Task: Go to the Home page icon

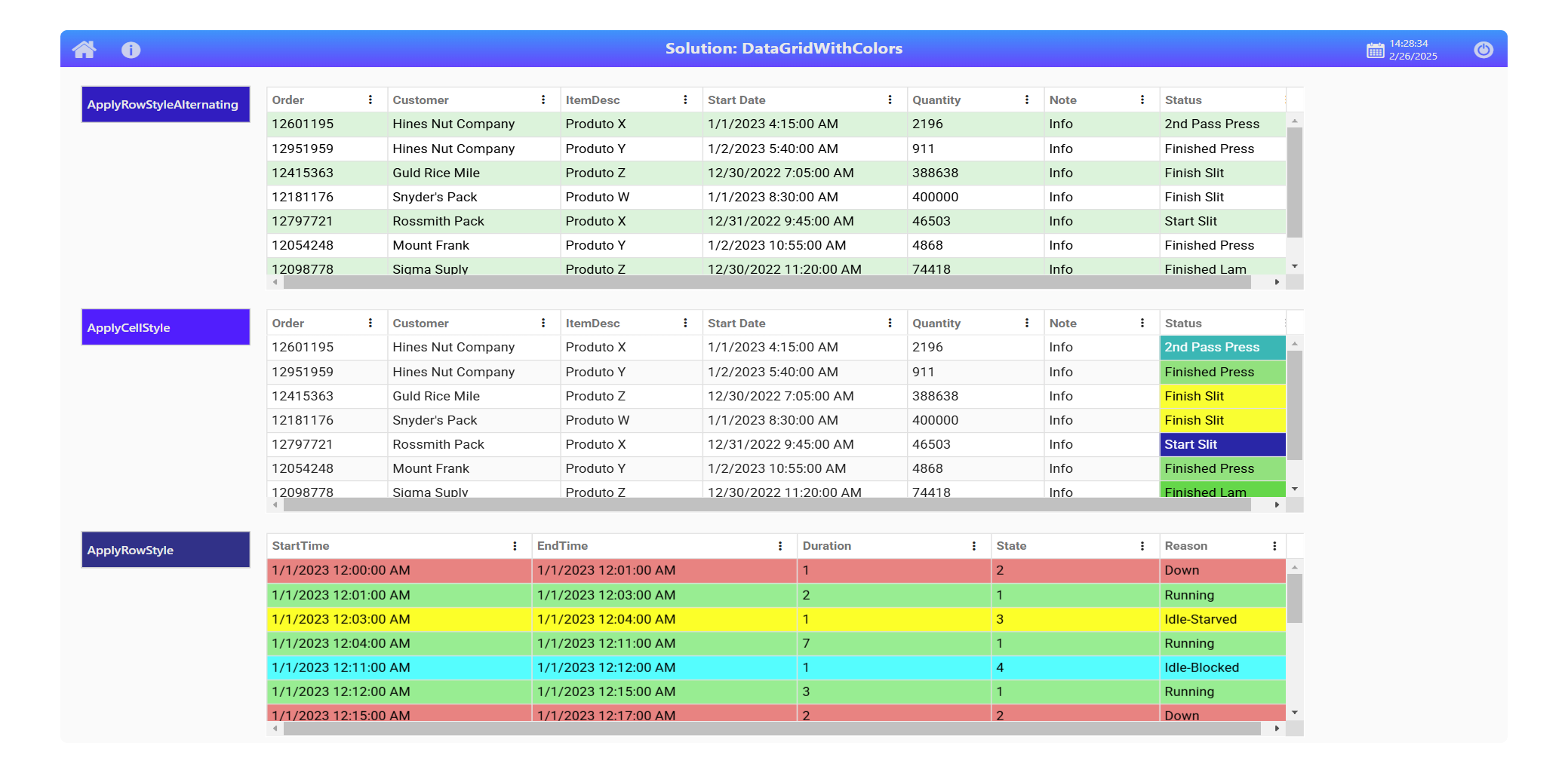Action: [85, 50]
